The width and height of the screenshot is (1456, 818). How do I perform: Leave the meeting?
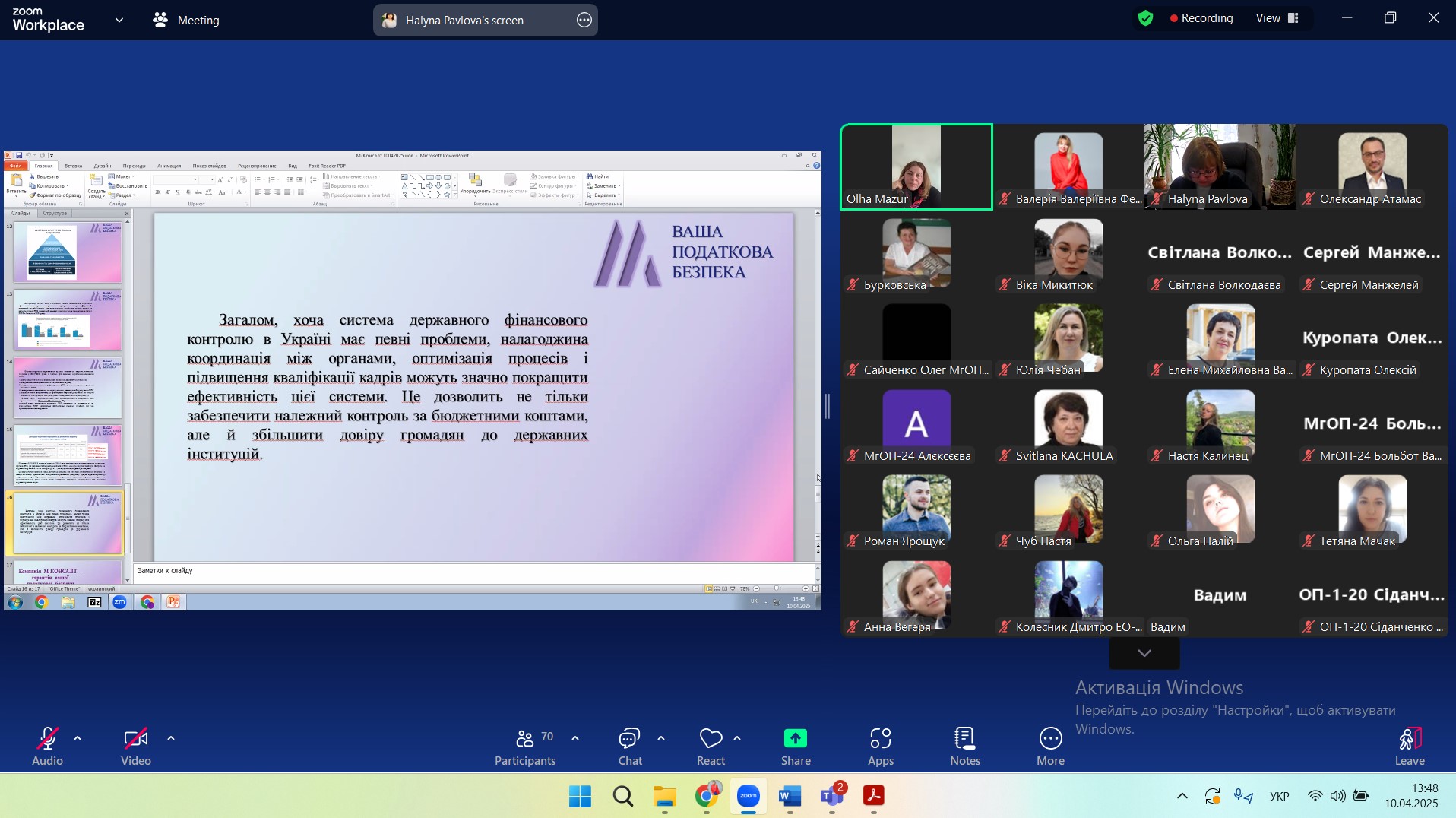(x=1410, y=747)
